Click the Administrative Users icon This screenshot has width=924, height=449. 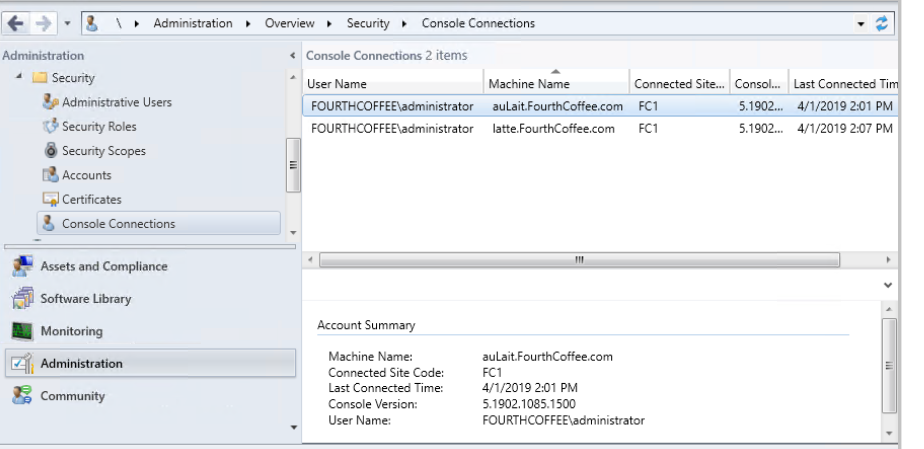51,102
